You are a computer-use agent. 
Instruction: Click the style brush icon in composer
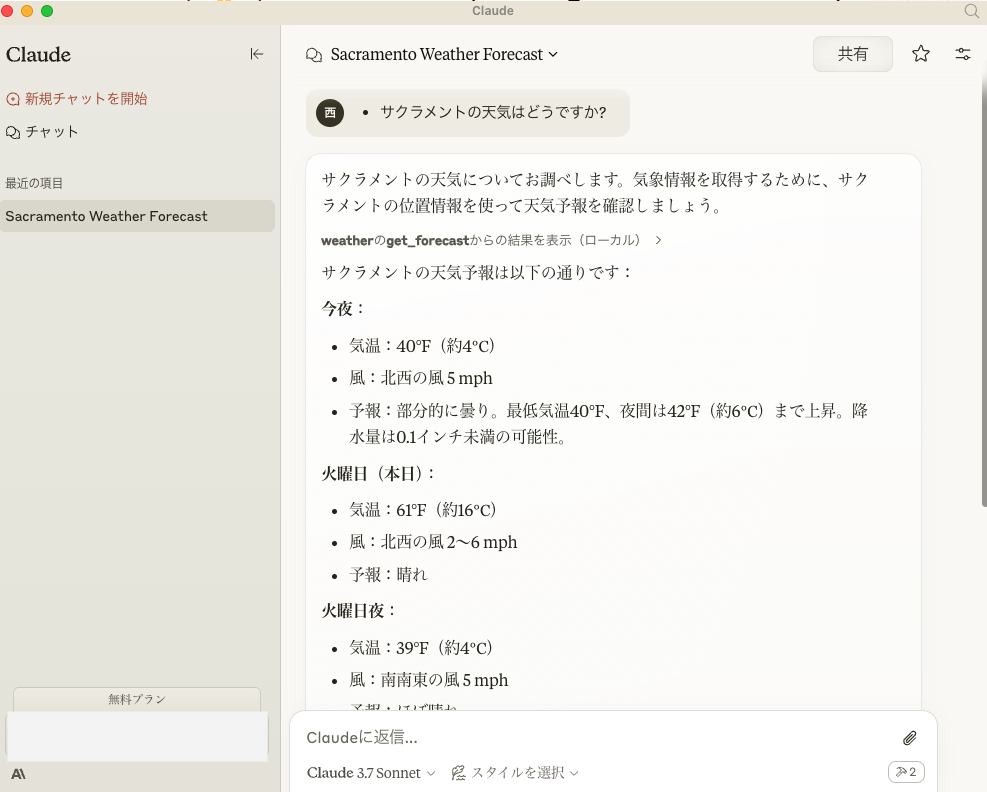click(459, 772)
